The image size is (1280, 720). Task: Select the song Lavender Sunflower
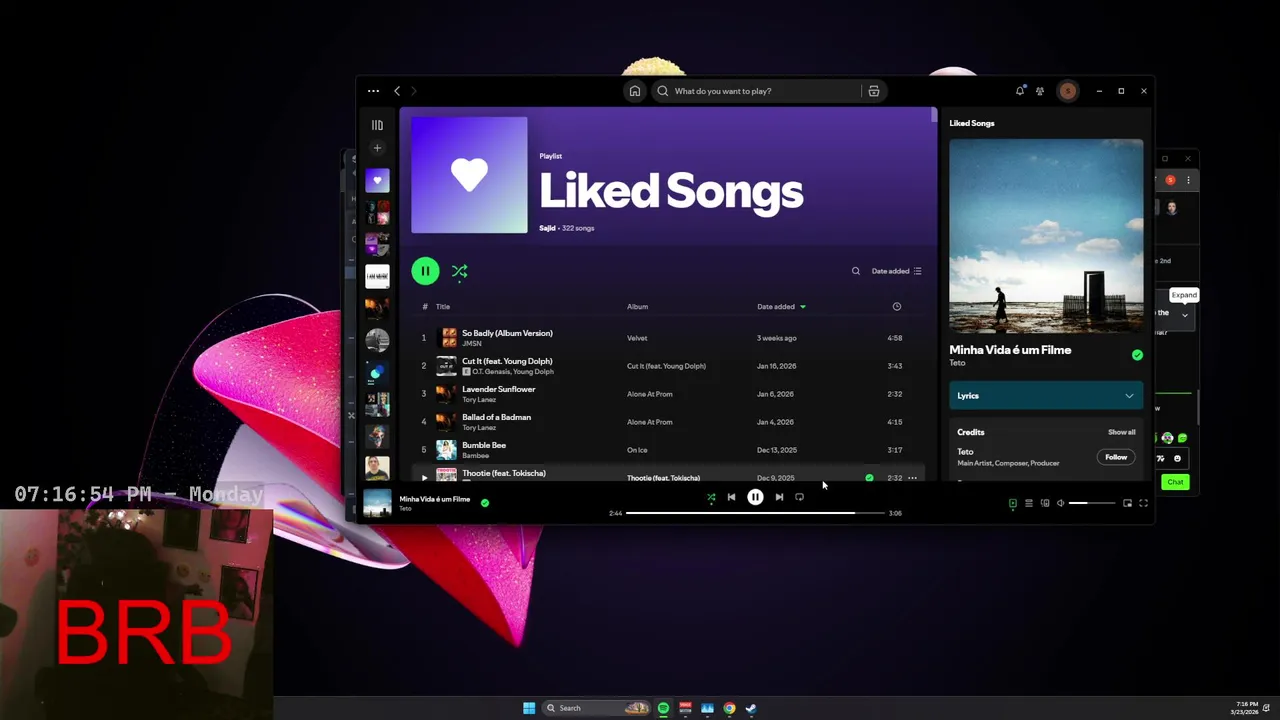tap(498, 389)
